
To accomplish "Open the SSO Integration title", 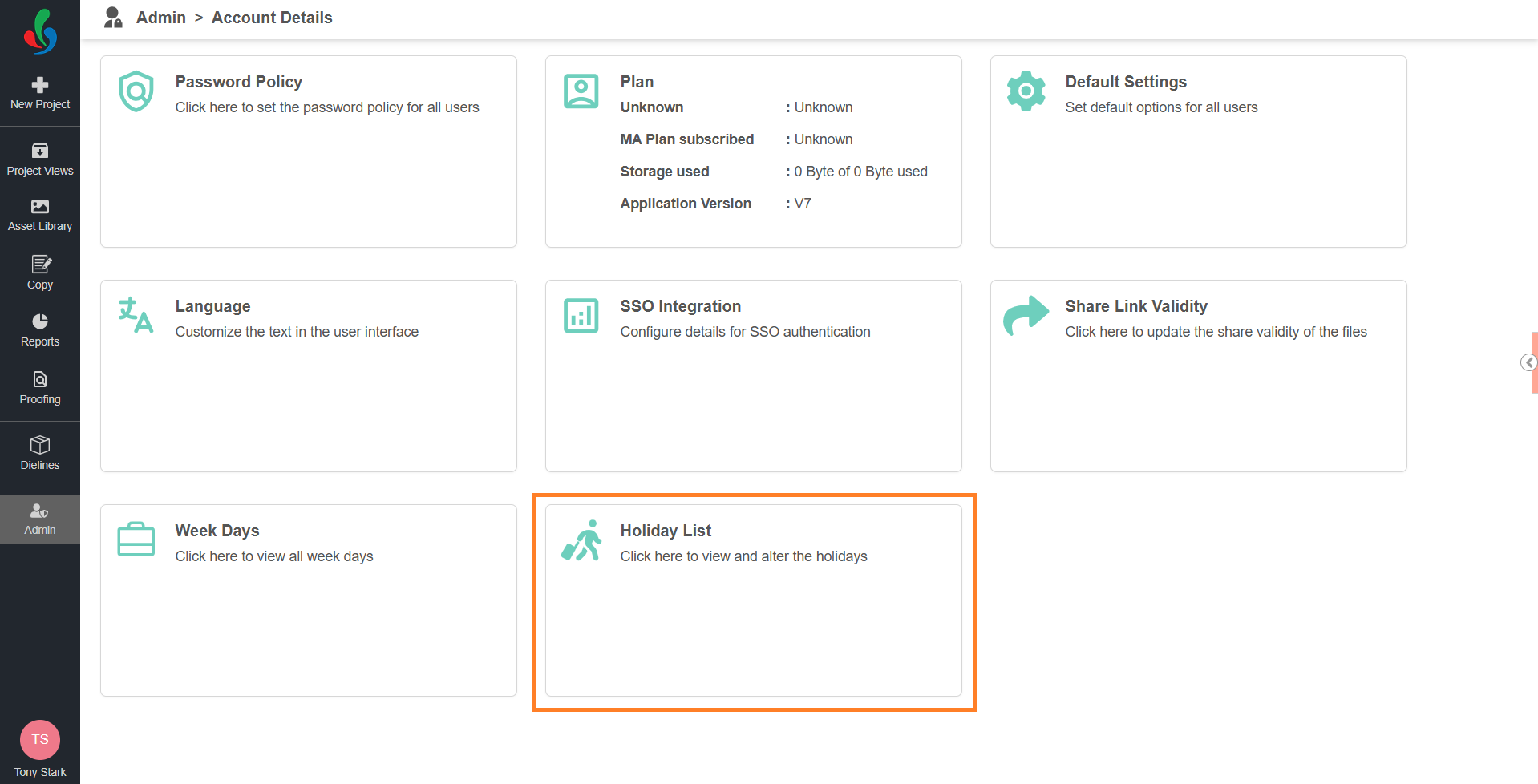I will pos(681,306).
